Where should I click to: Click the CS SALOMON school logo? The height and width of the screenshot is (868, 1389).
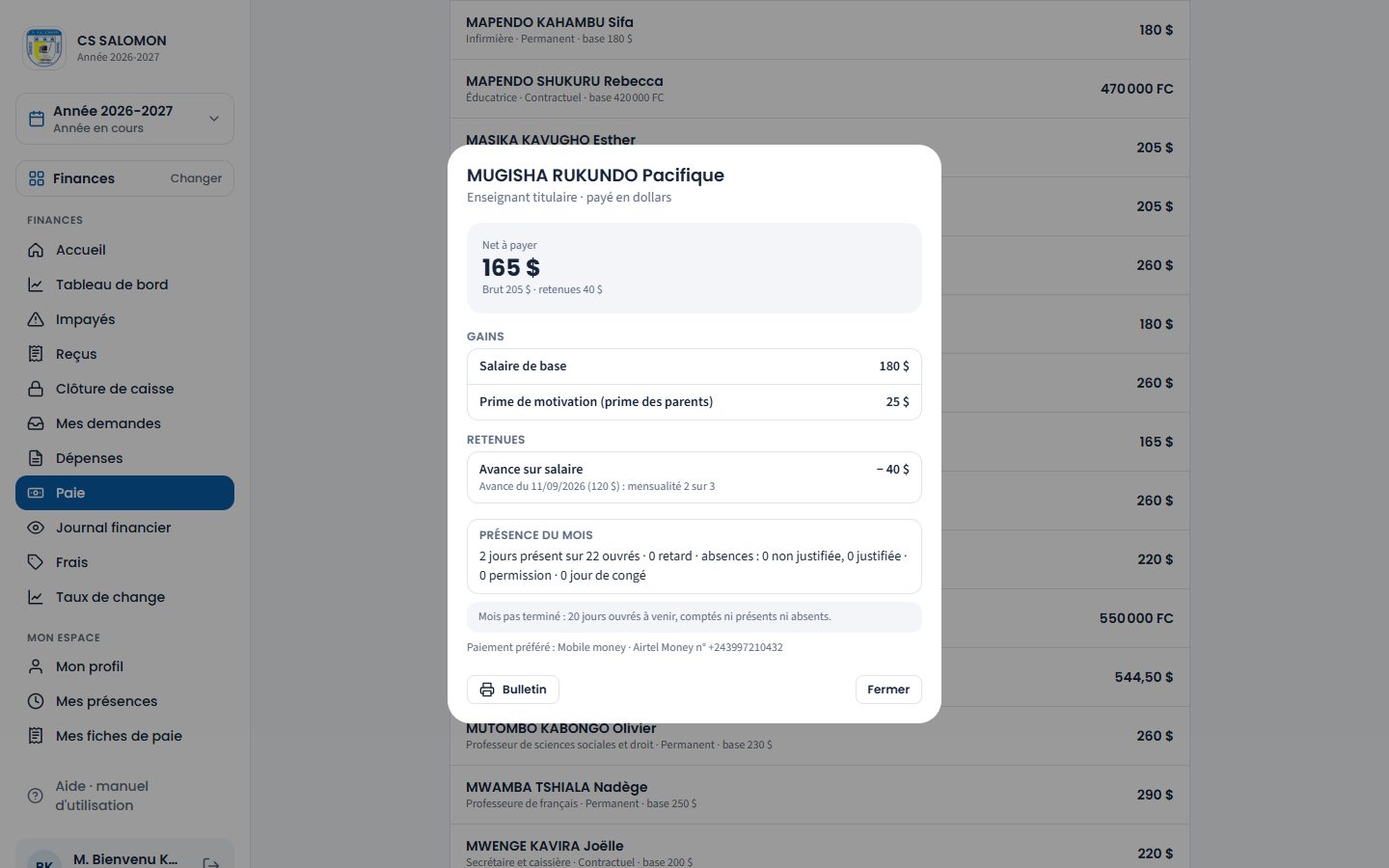pyautogui.click(x=44, y=48)
